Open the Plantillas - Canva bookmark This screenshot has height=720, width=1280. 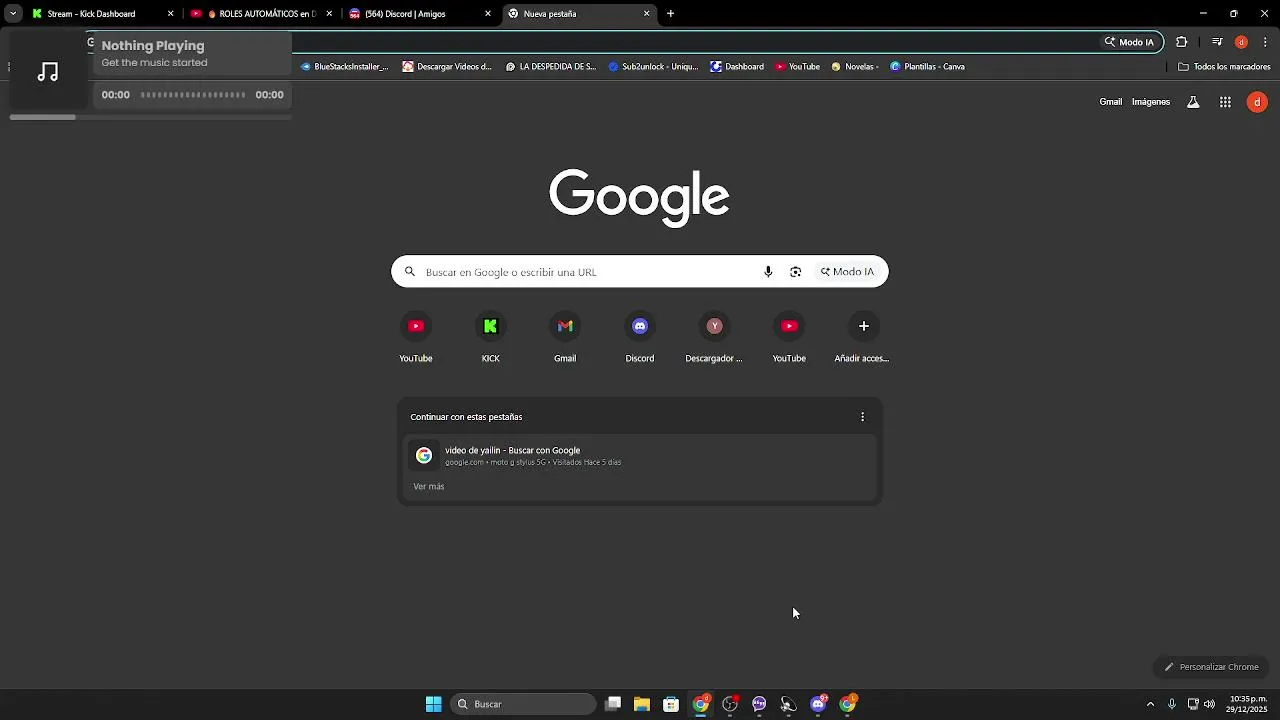point(927,67)
